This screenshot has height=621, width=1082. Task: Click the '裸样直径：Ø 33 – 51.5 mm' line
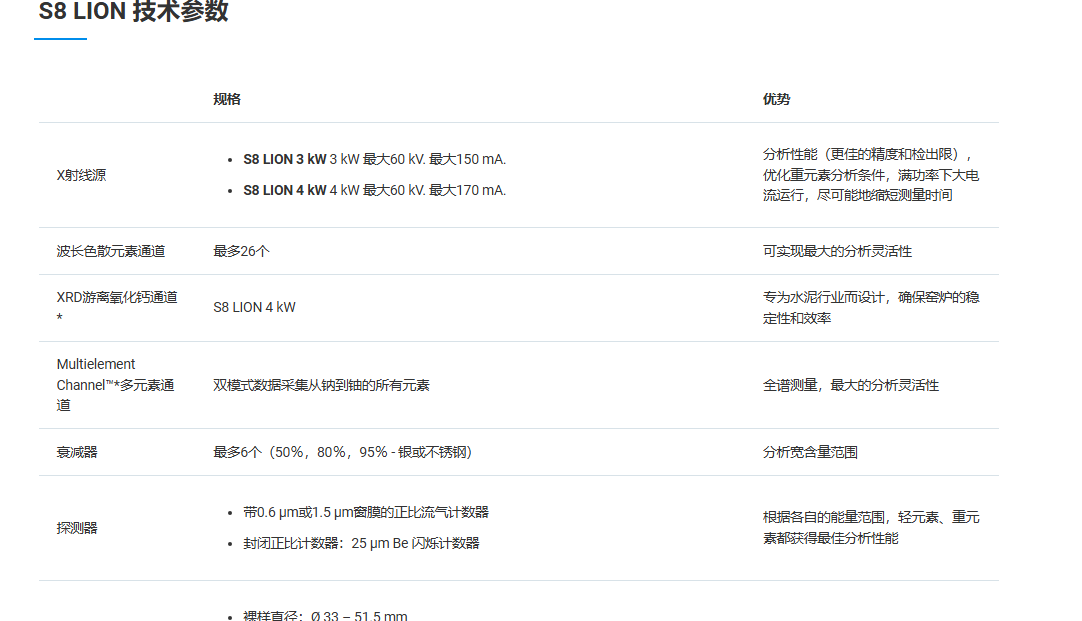pos(325,615)
